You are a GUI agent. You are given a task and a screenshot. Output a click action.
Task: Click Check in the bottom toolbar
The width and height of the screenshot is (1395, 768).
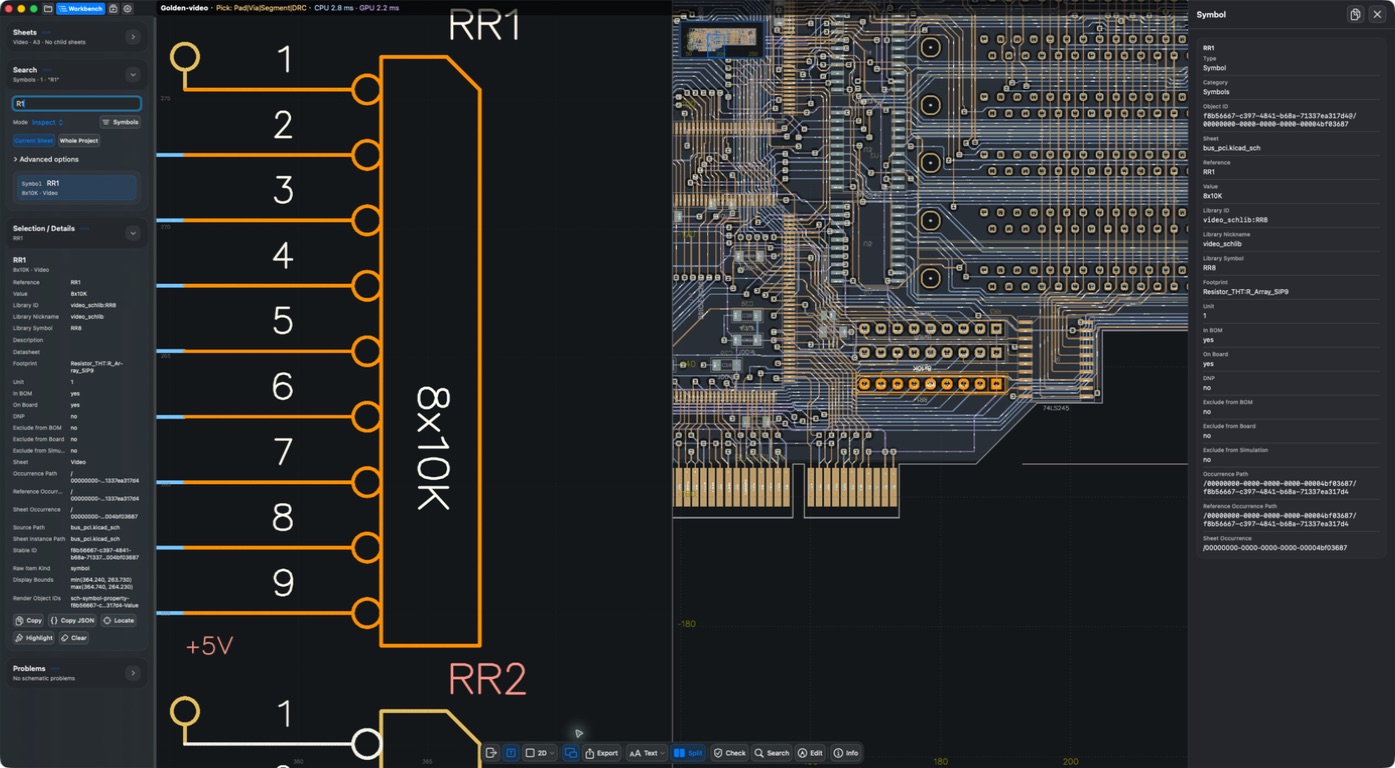coord(730,753)
